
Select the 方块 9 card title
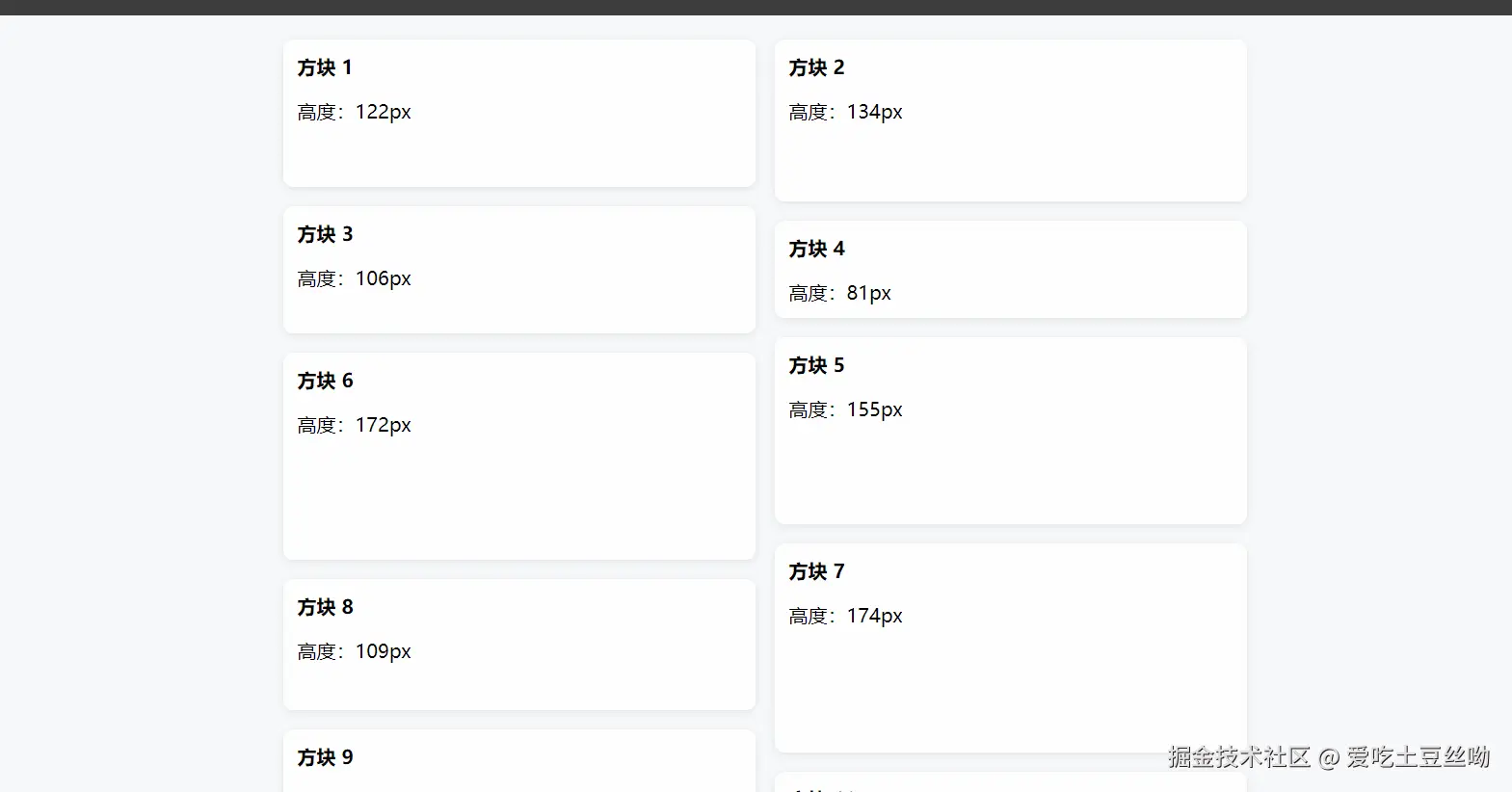pyautogui.click(x=325, y=758)
